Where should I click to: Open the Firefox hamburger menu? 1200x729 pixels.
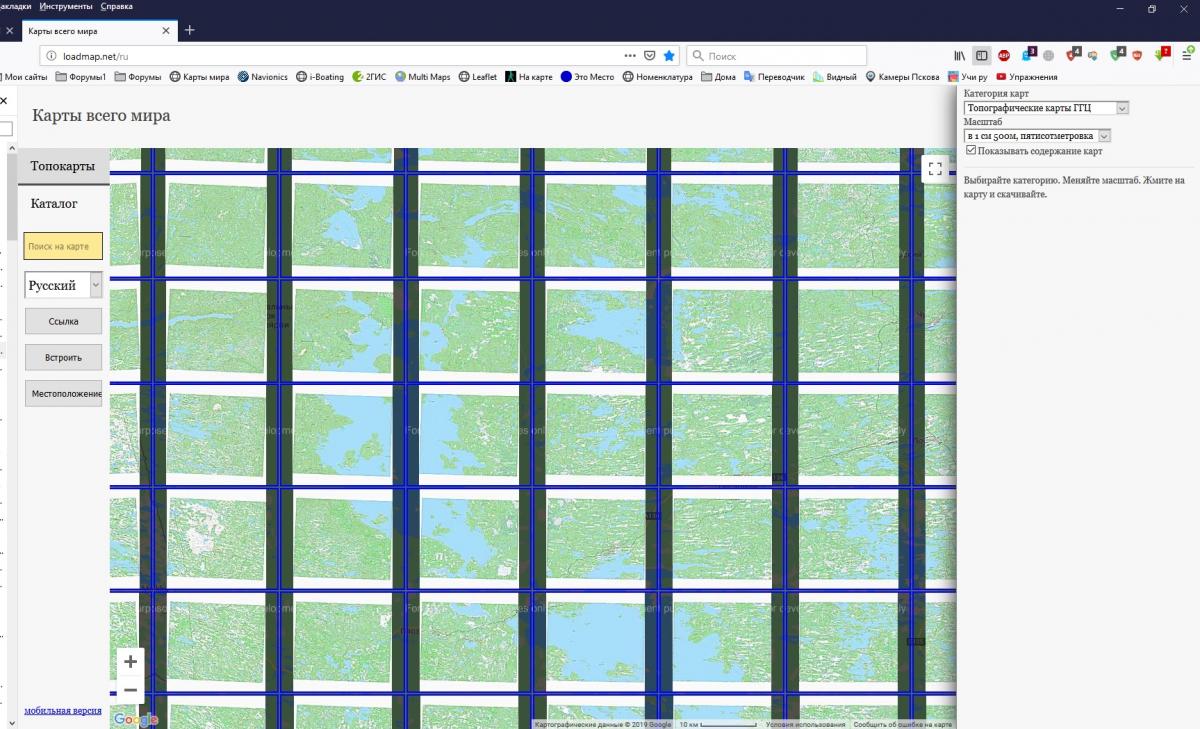(x=1188, y=56)
